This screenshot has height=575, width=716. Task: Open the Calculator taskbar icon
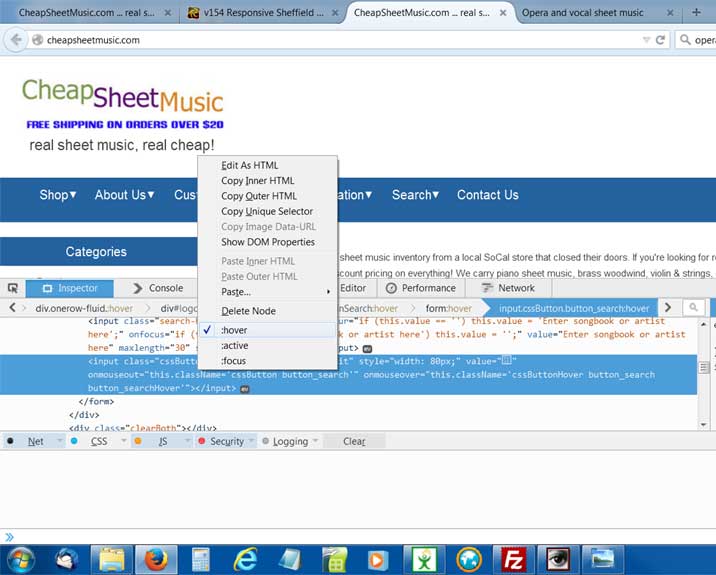(200, 560)
